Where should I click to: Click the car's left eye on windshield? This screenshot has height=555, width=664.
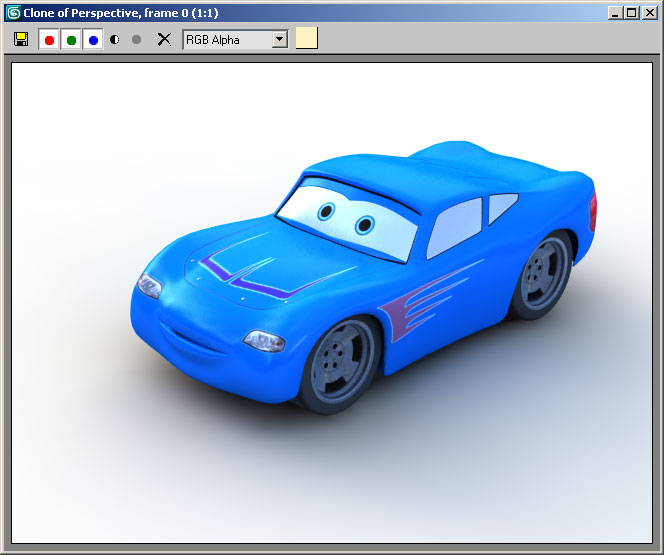tap(327, 212)
